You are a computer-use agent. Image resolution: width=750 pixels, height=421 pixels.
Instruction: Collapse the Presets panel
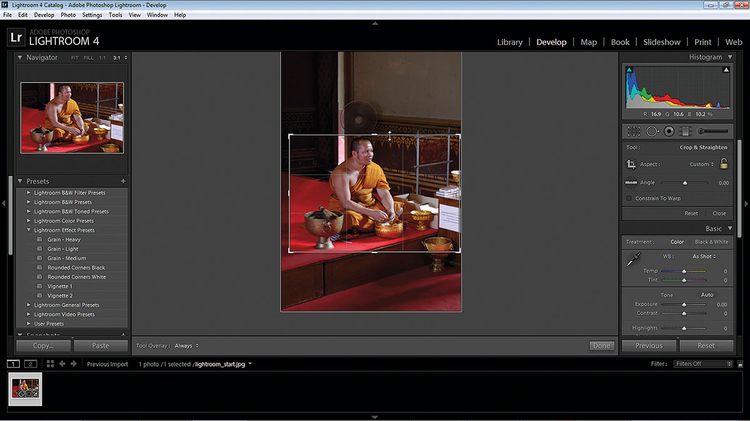(20, 181)
